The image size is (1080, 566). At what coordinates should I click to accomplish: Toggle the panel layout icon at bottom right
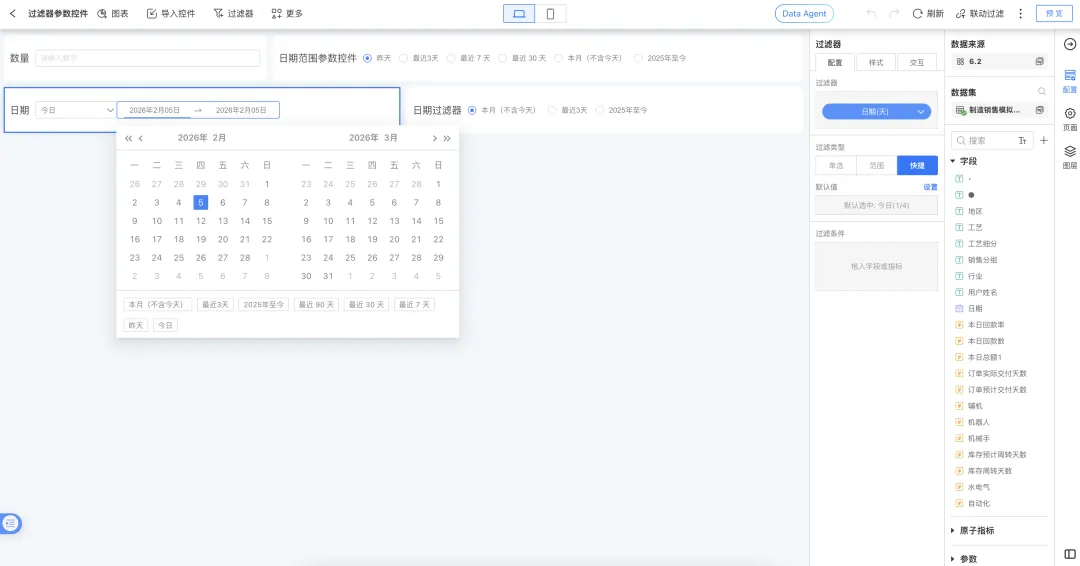click(1070, 554)
